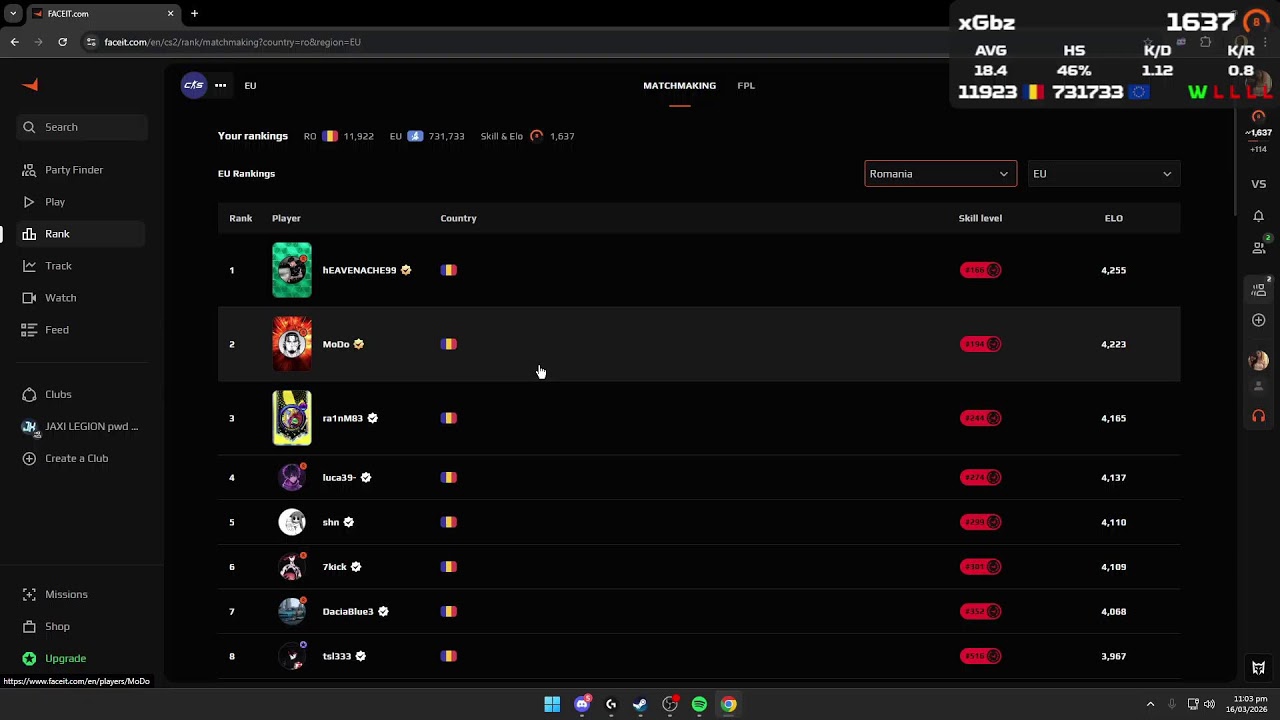Image resolution: width=1280 pixels, height=720 pixels.
Task: Open the friends list icon
Action: click(1258, 246)
